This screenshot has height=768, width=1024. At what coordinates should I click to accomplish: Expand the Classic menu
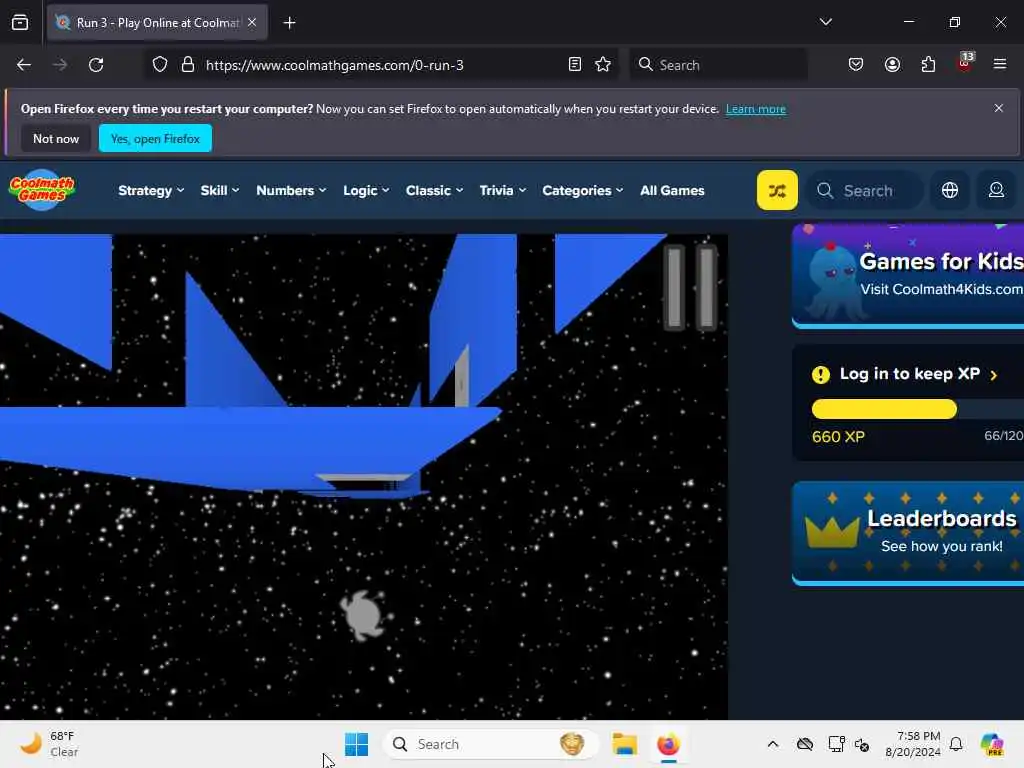(x=434, y=191)
